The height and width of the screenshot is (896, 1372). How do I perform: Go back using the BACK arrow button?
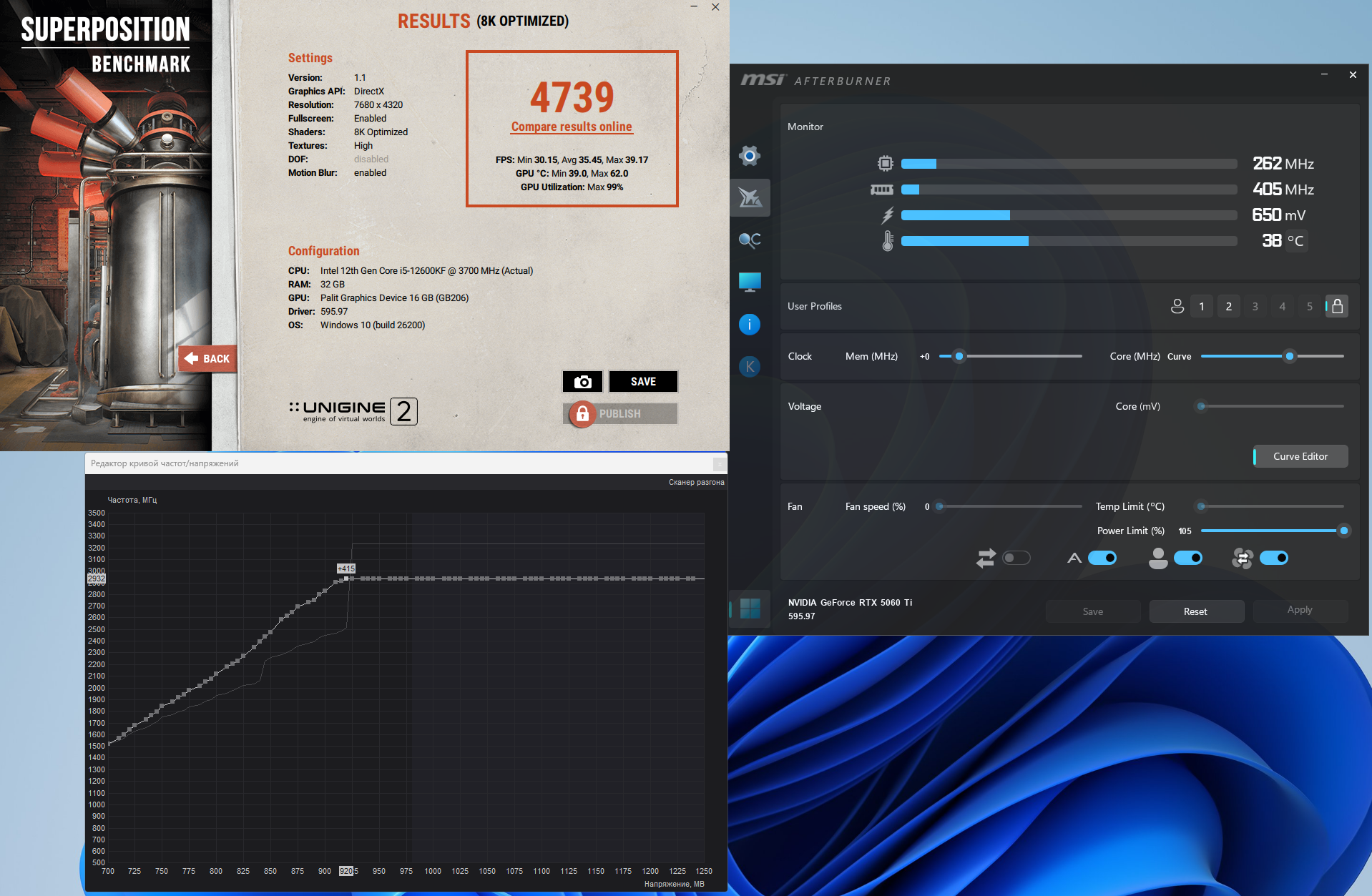coord(207,358)
